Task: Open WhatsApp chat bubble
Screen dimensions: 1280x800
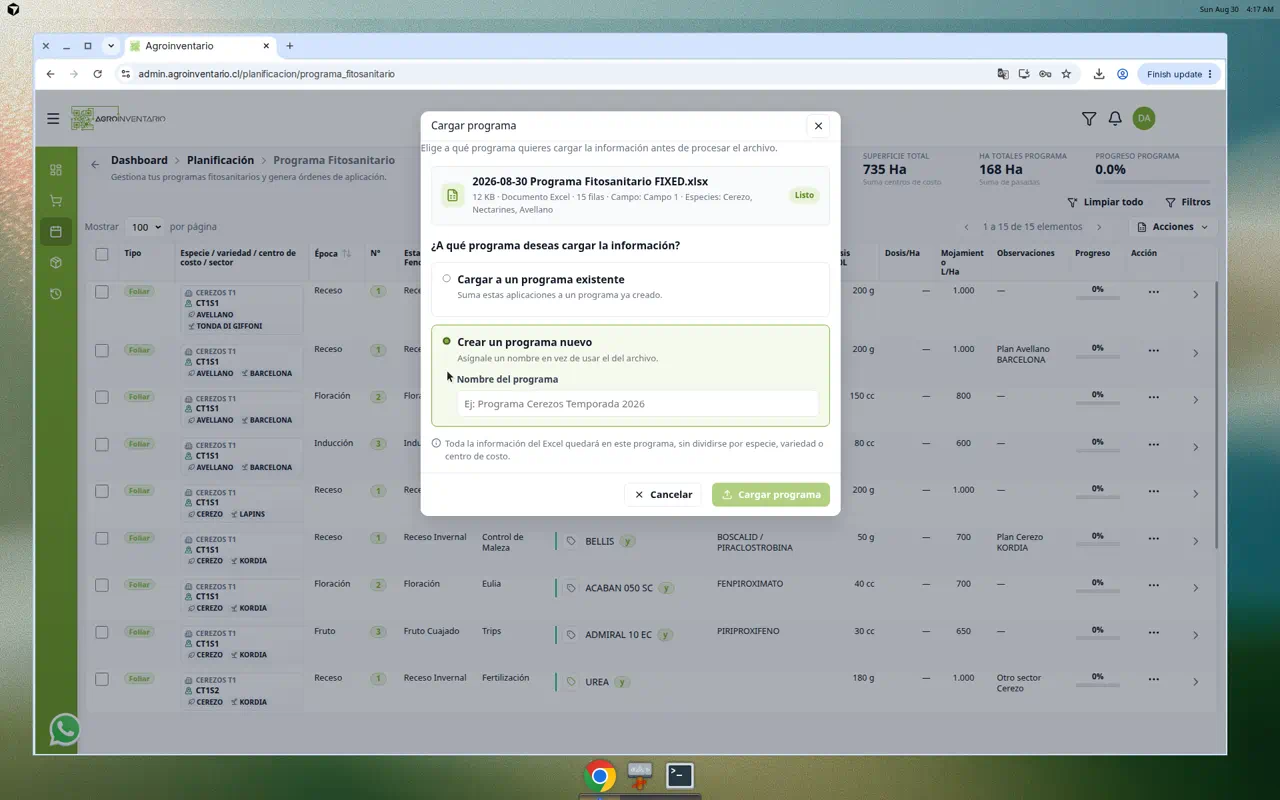Action: coord(65,729)
